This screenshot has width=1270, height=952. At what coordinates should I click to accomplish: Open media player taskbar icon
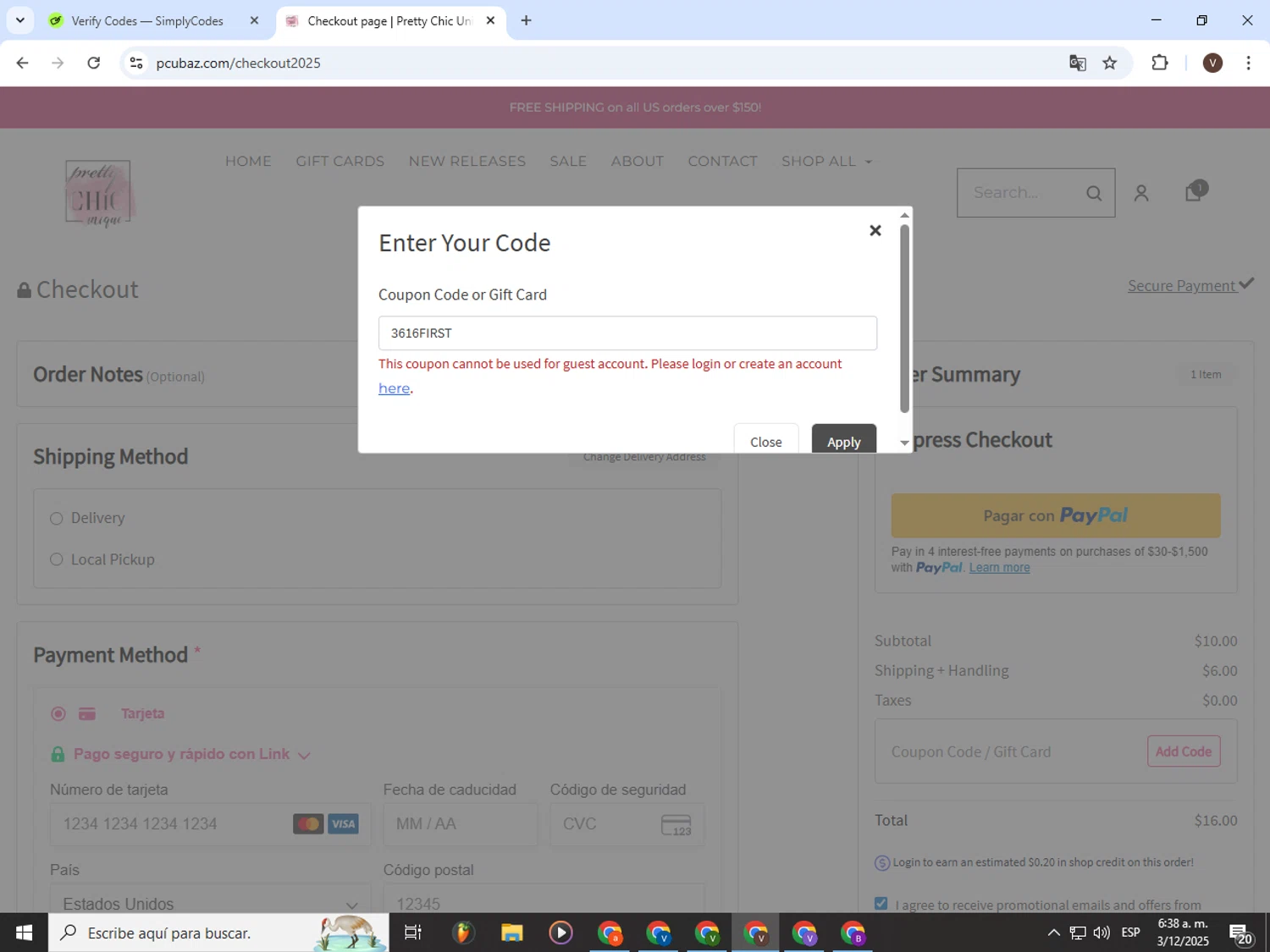pyautogui.click(x=560, y=933)
